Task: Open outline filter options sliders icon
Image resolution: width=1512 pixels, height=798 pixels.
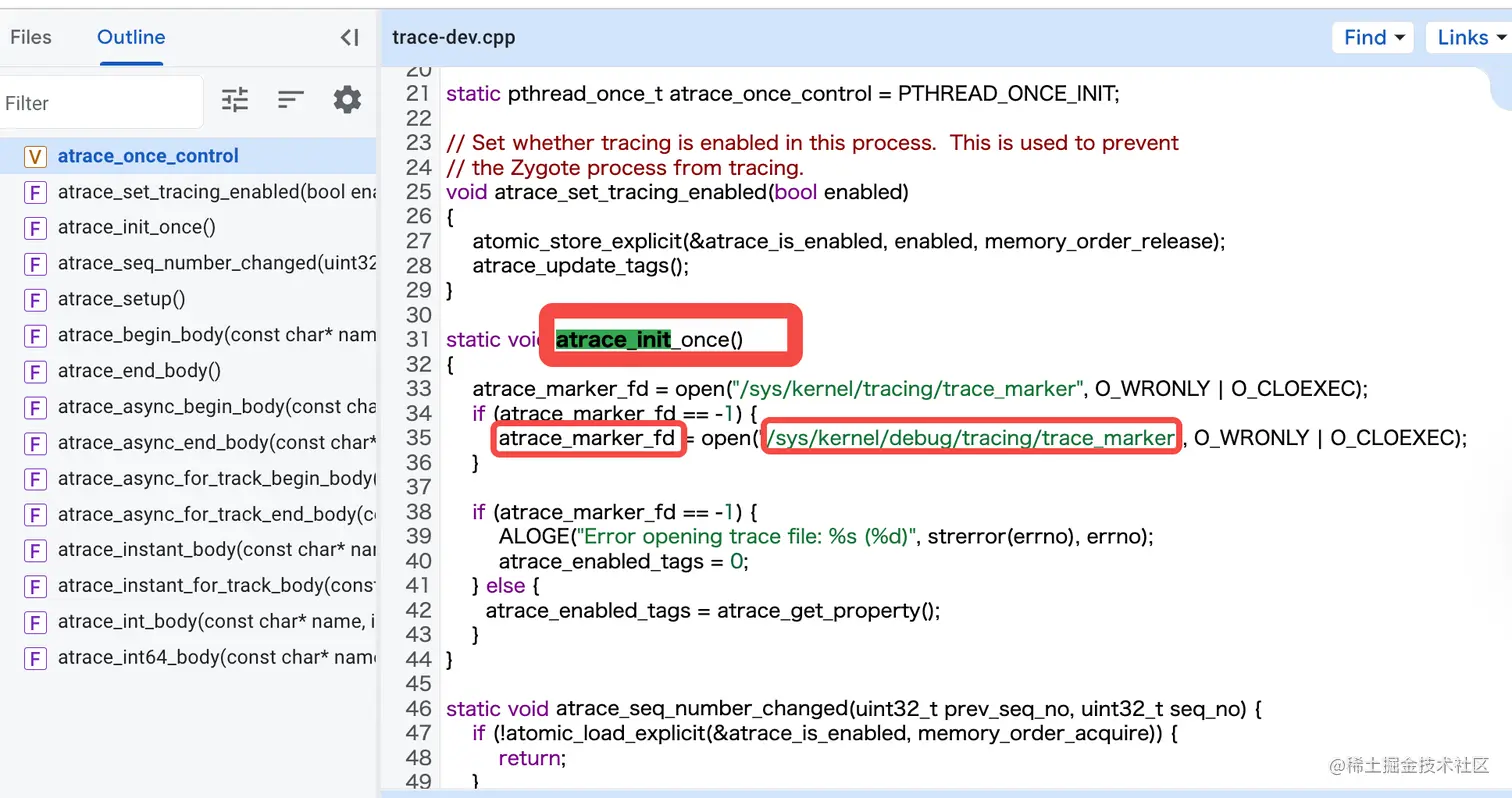Action: pyautogui.click(x=235, y=99)
